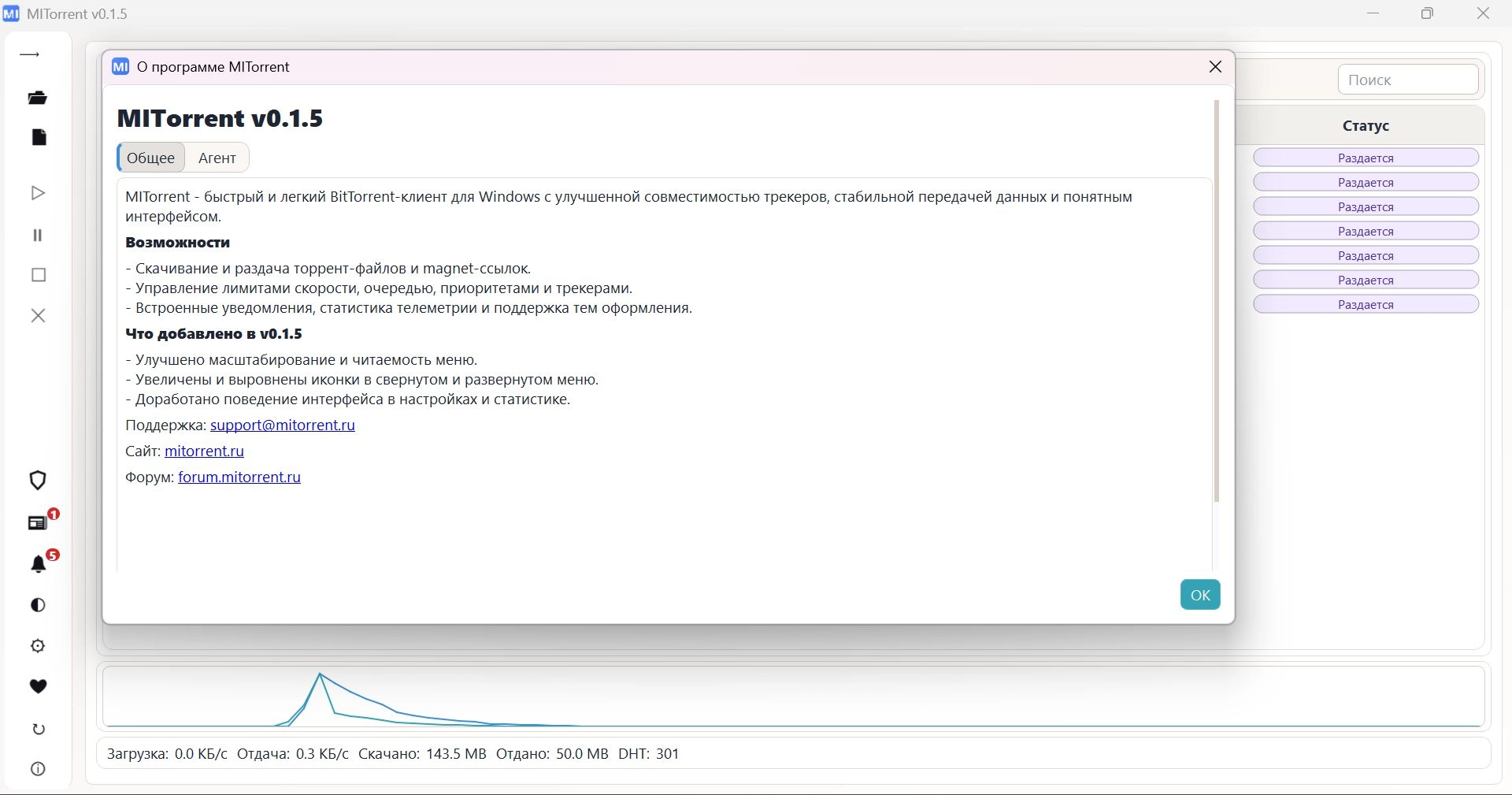
Task: Pause torrents with the pause icon
Action: 38,235
